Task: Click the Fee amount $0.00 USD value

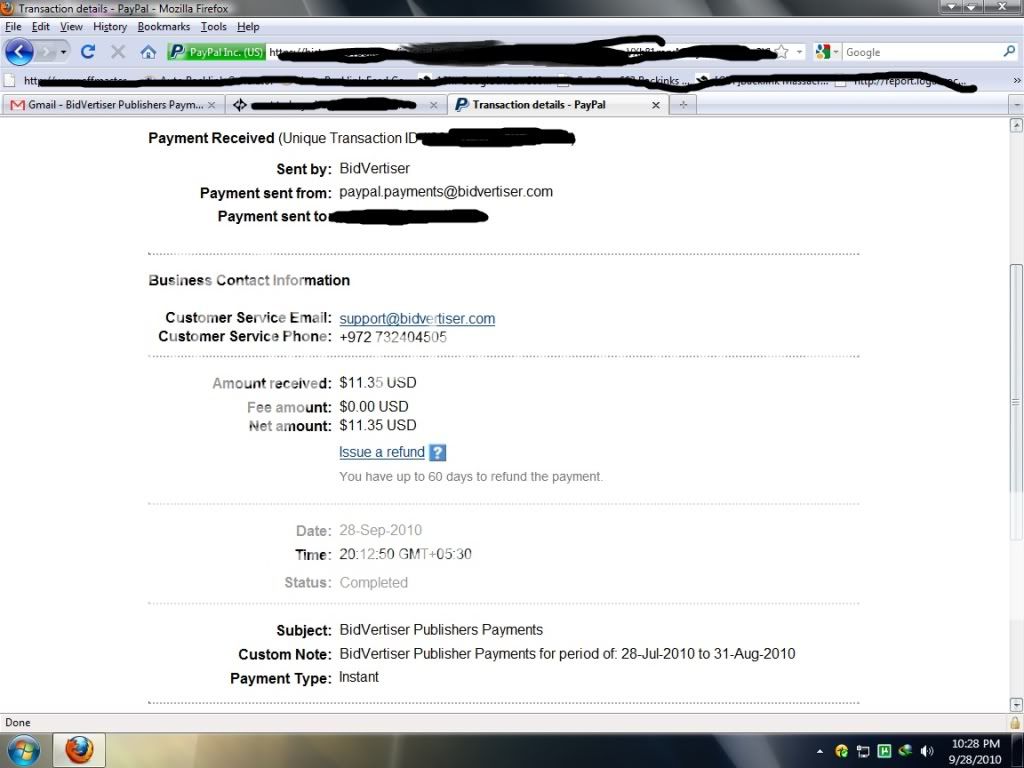Action: (x=374, y=406)
